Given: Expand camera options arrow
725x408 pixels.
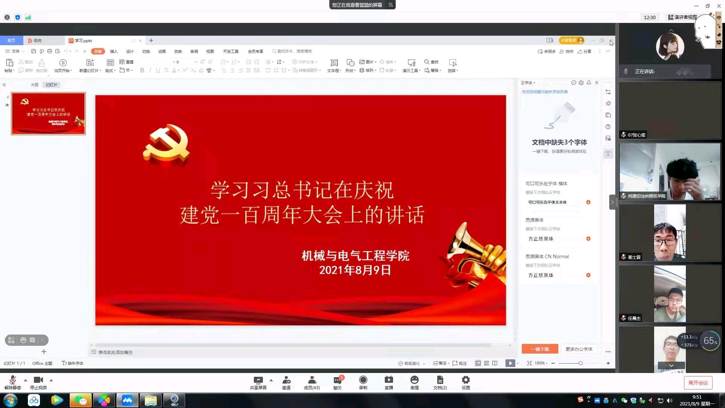Looking at the screenshot, I should point(51,380).
